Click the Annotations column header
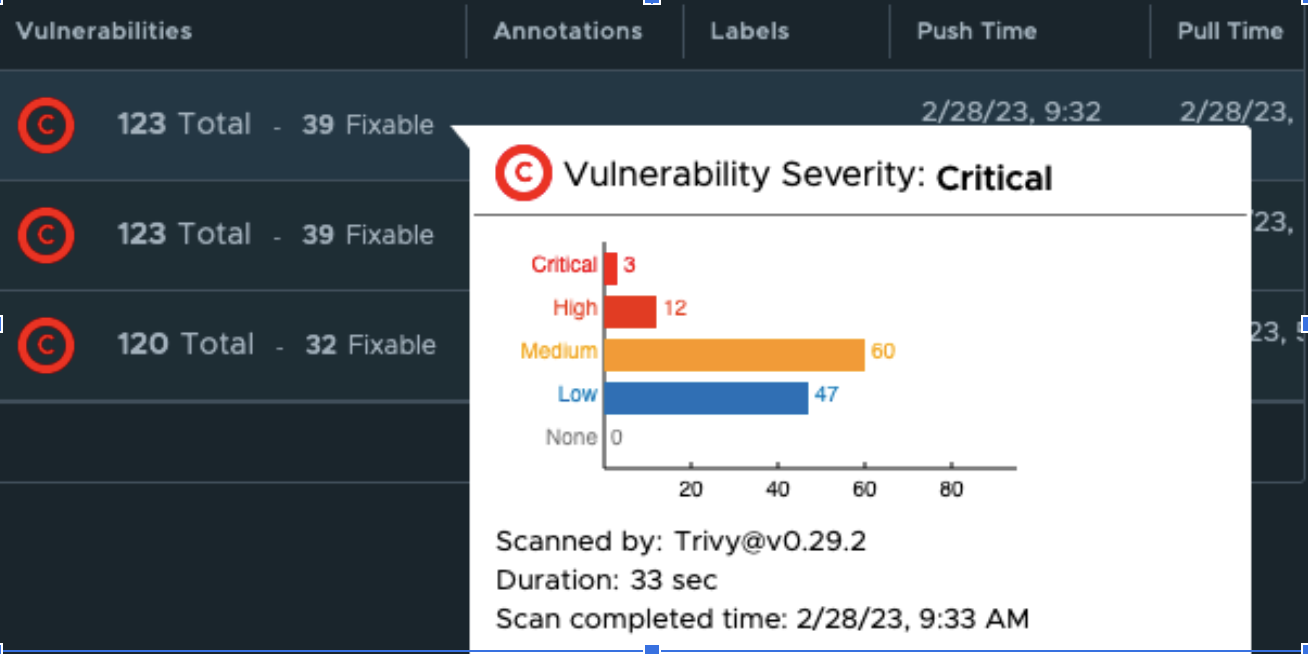The height and width of the screenshot is (654, 1308). [567, 31]
